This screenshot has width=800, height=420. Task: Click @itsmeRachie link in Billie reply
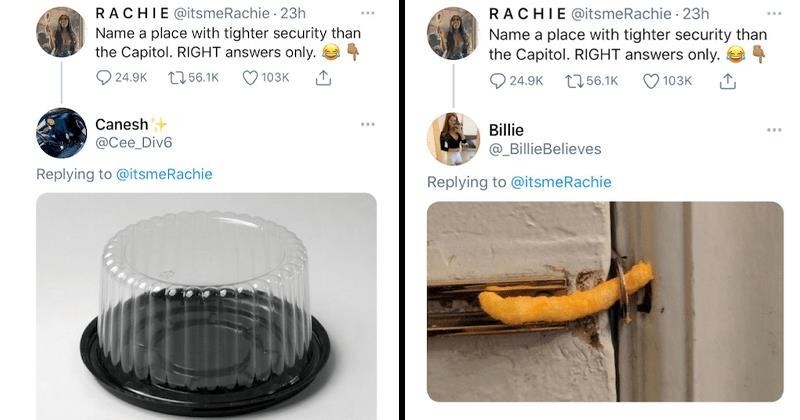point(561,182)
